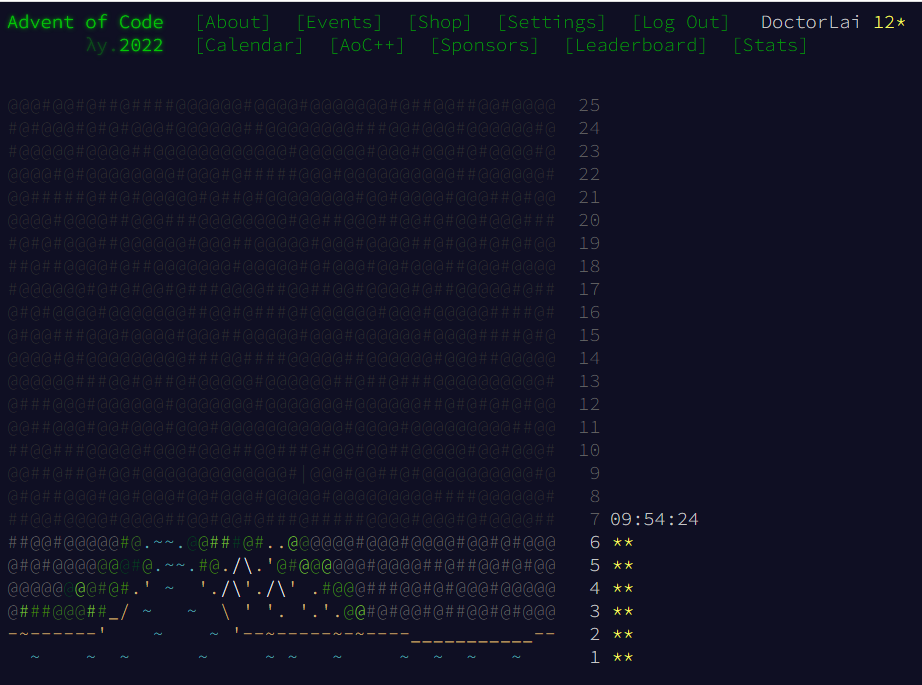Click the 12* star count

pos(889,22)
